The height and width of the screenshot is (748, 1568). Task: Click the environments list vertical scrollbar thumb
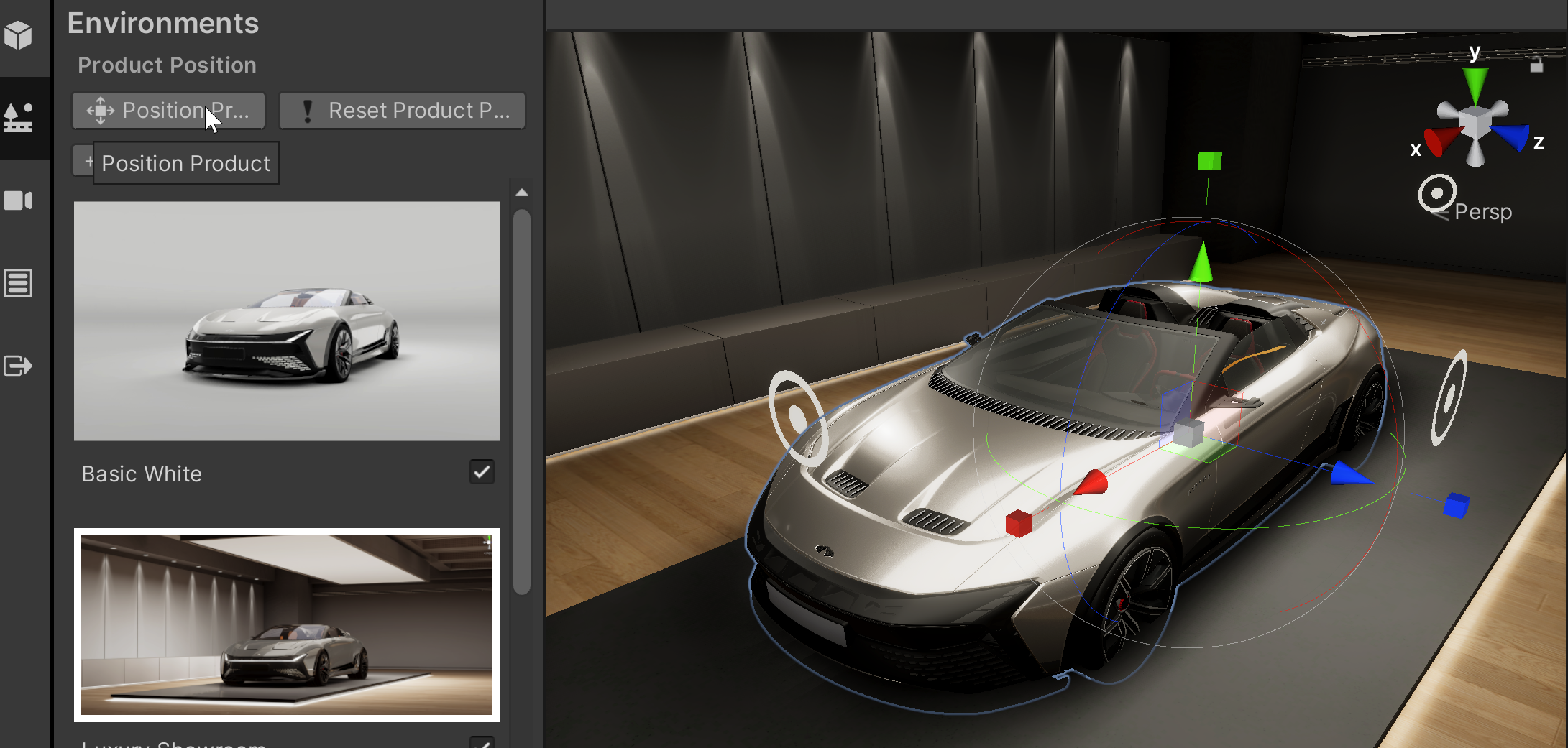522,401
